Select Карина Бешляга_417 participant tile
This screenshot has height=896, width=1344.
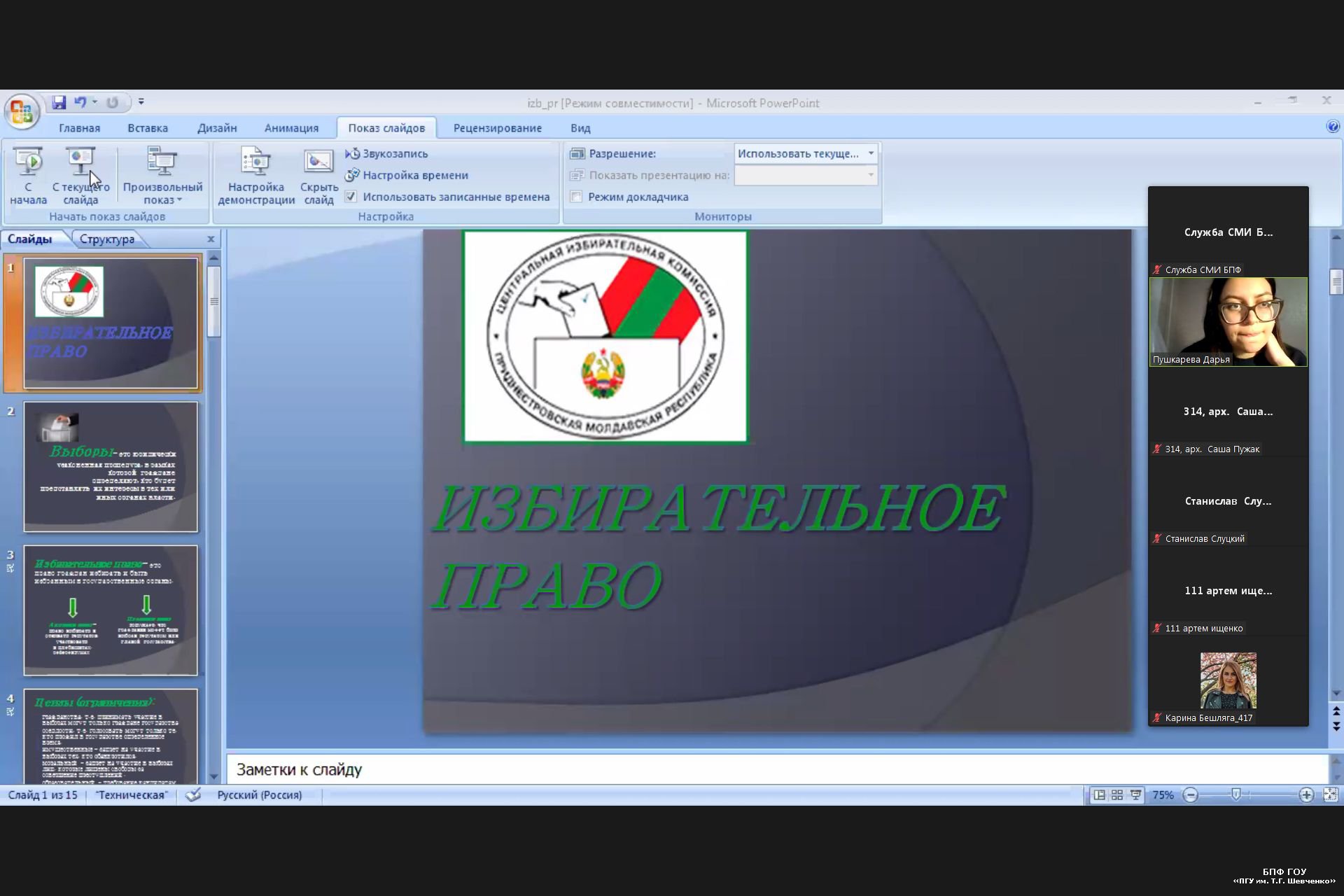[1228, 680]
